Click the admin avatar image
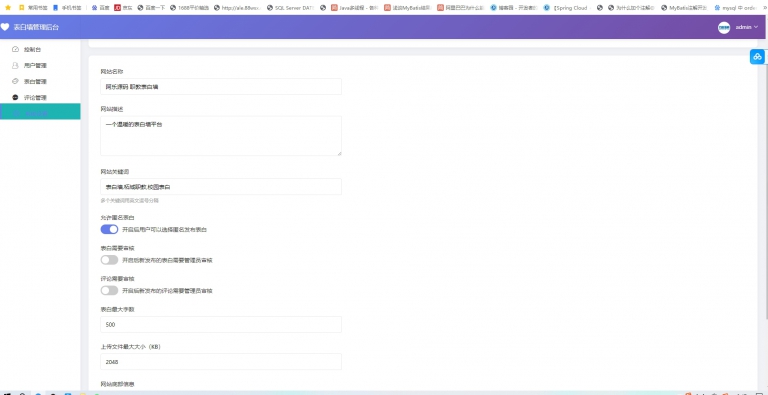Viewport: 768px width, 395px height. tap(724, 27)
